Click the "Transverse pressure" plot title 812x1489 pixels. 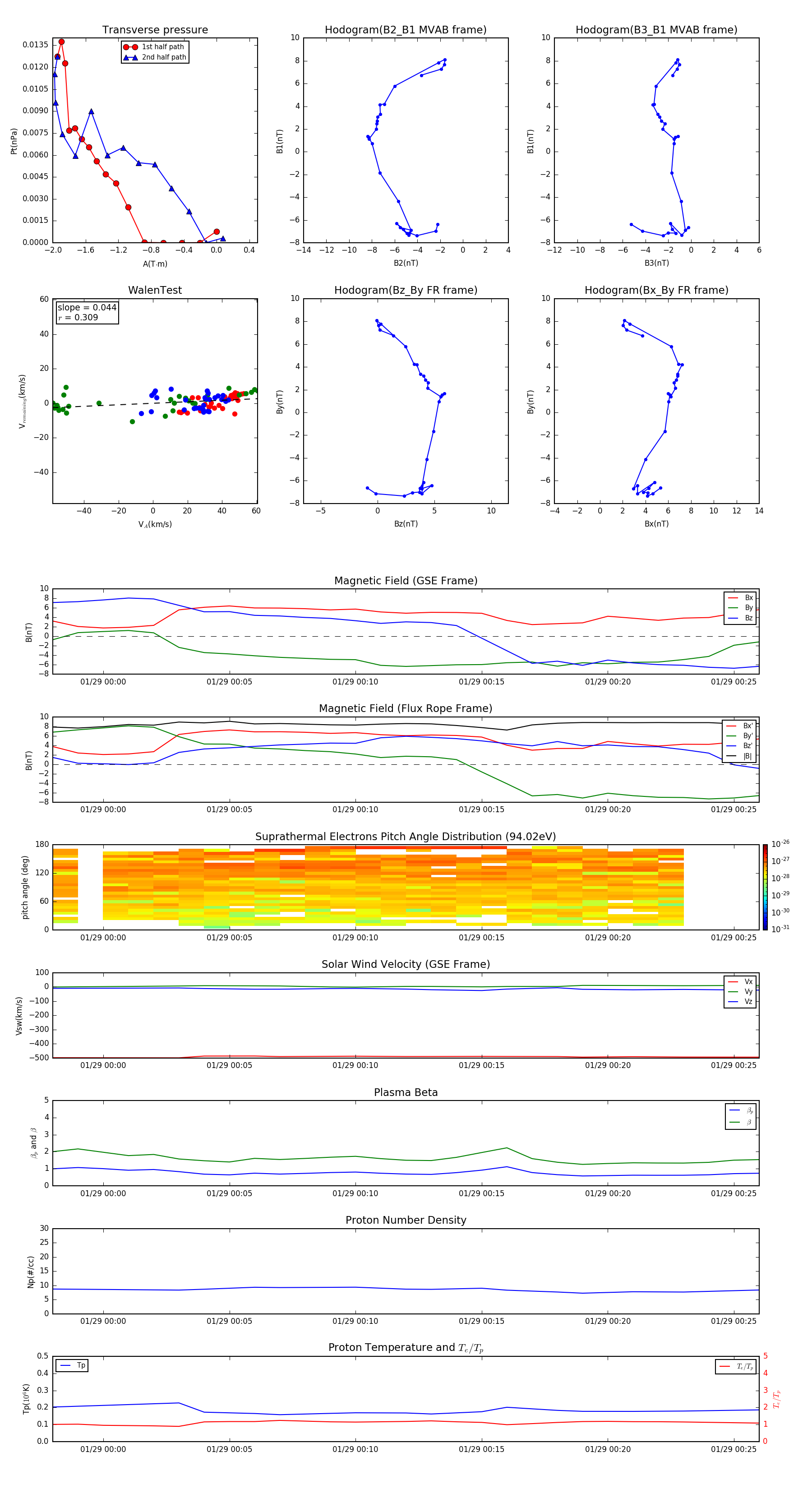click(155, 30)
